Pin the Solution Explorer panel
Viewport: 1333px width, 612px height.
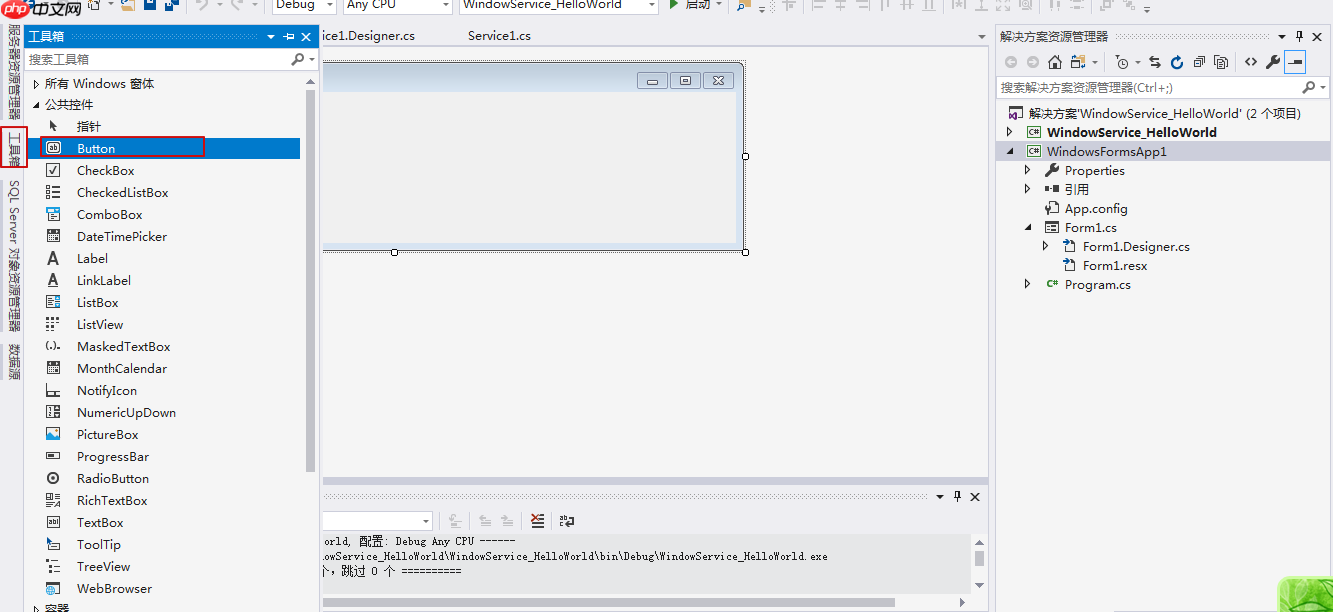[x=1299, y=36]
